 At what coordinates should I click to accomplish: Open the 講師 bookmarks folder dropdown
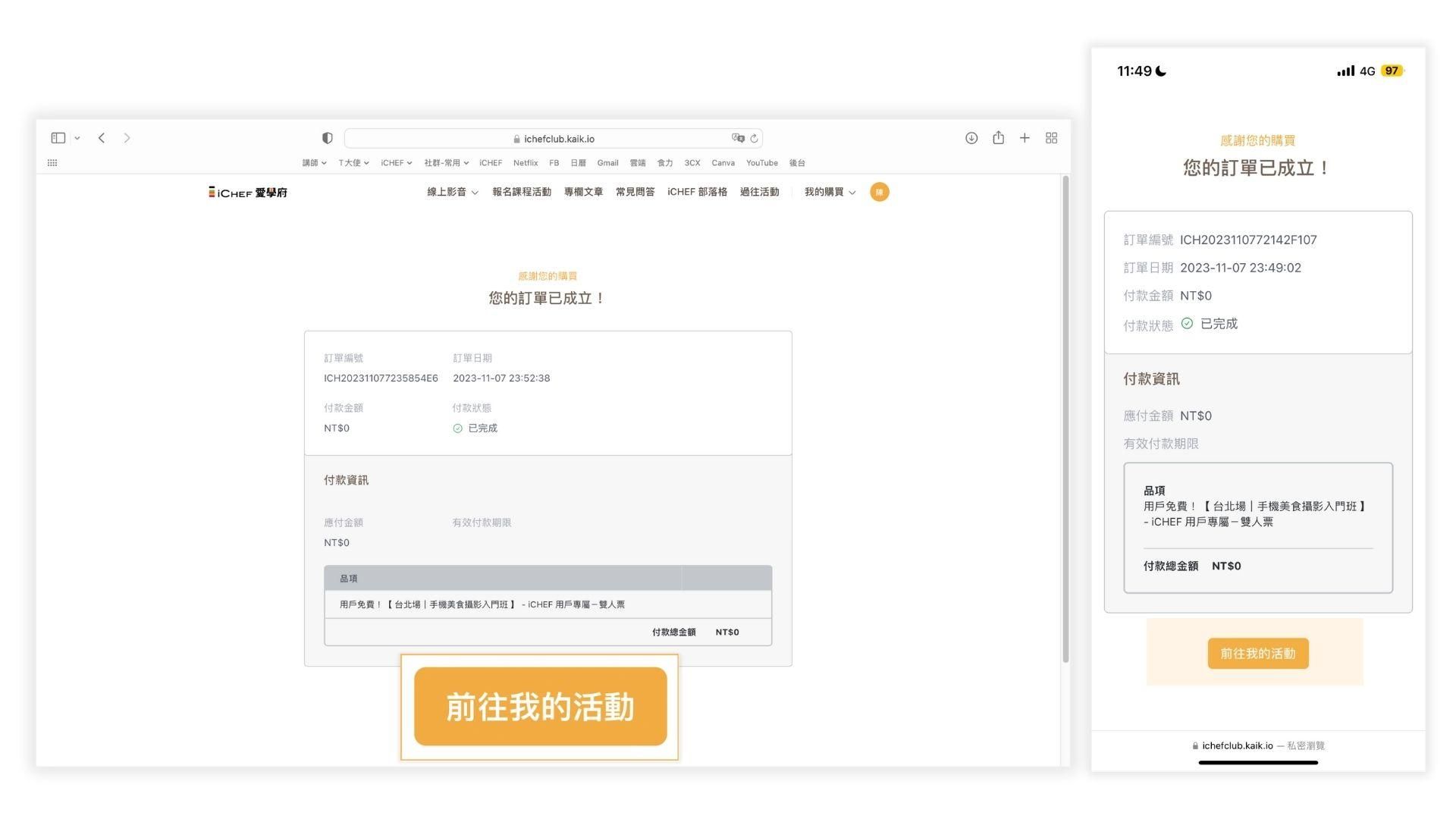pos(314,163)
